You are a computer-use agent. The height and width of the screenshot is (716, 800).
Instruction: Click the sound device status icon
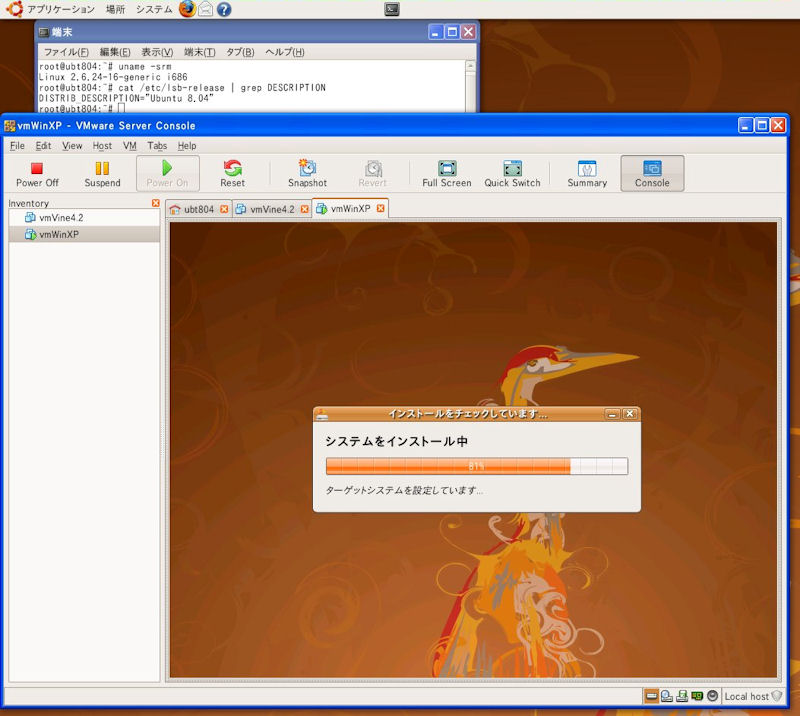coord(713,696)
